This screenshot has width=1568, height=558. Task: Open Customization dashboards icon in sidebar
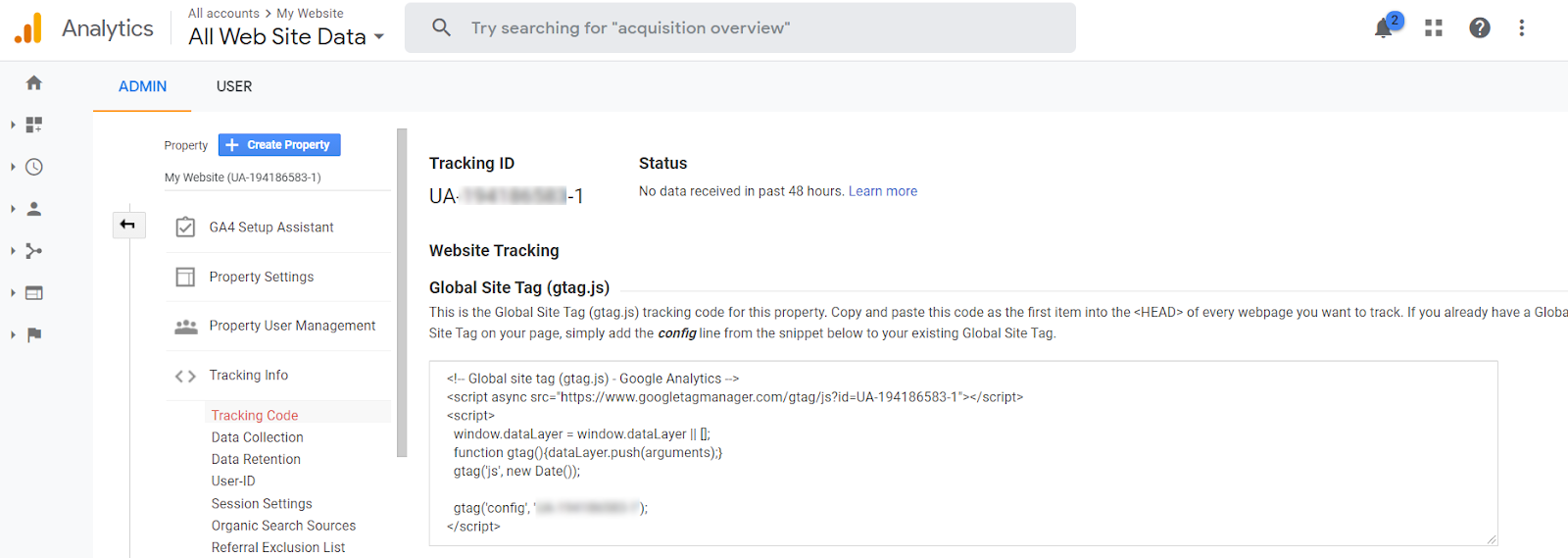(x=34, y=125)
